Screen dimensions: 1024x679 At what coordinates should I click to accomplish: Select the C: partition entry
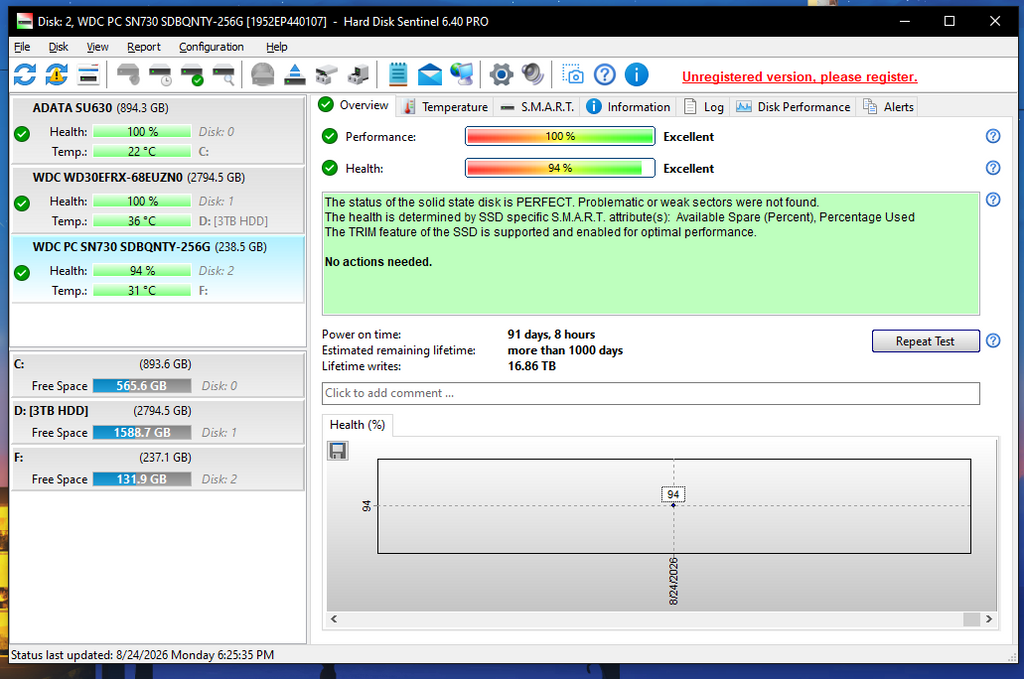pos(158,375)
